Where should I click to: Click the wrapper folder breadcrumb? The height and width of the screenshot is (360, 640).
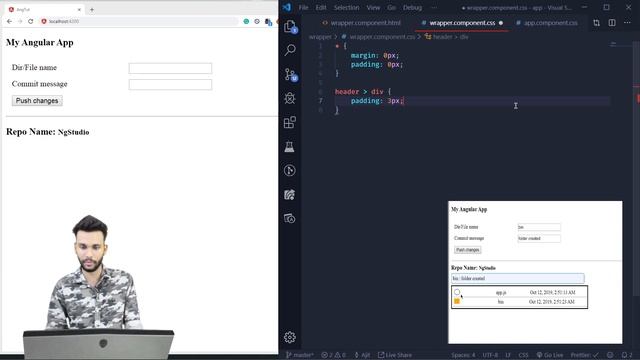point(320,37)
